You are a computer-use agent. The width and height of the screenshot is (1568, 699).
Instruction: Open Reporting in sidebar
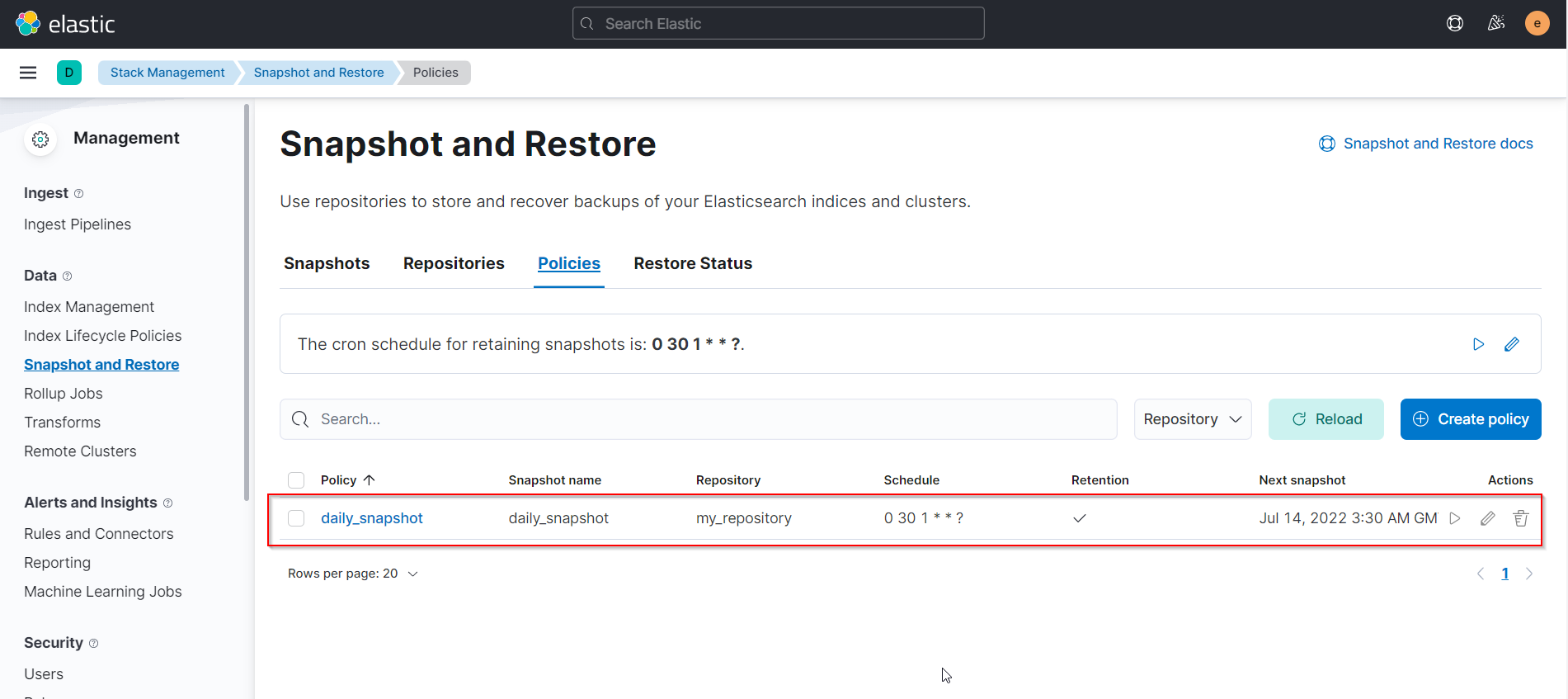click(x=57, y=563)
